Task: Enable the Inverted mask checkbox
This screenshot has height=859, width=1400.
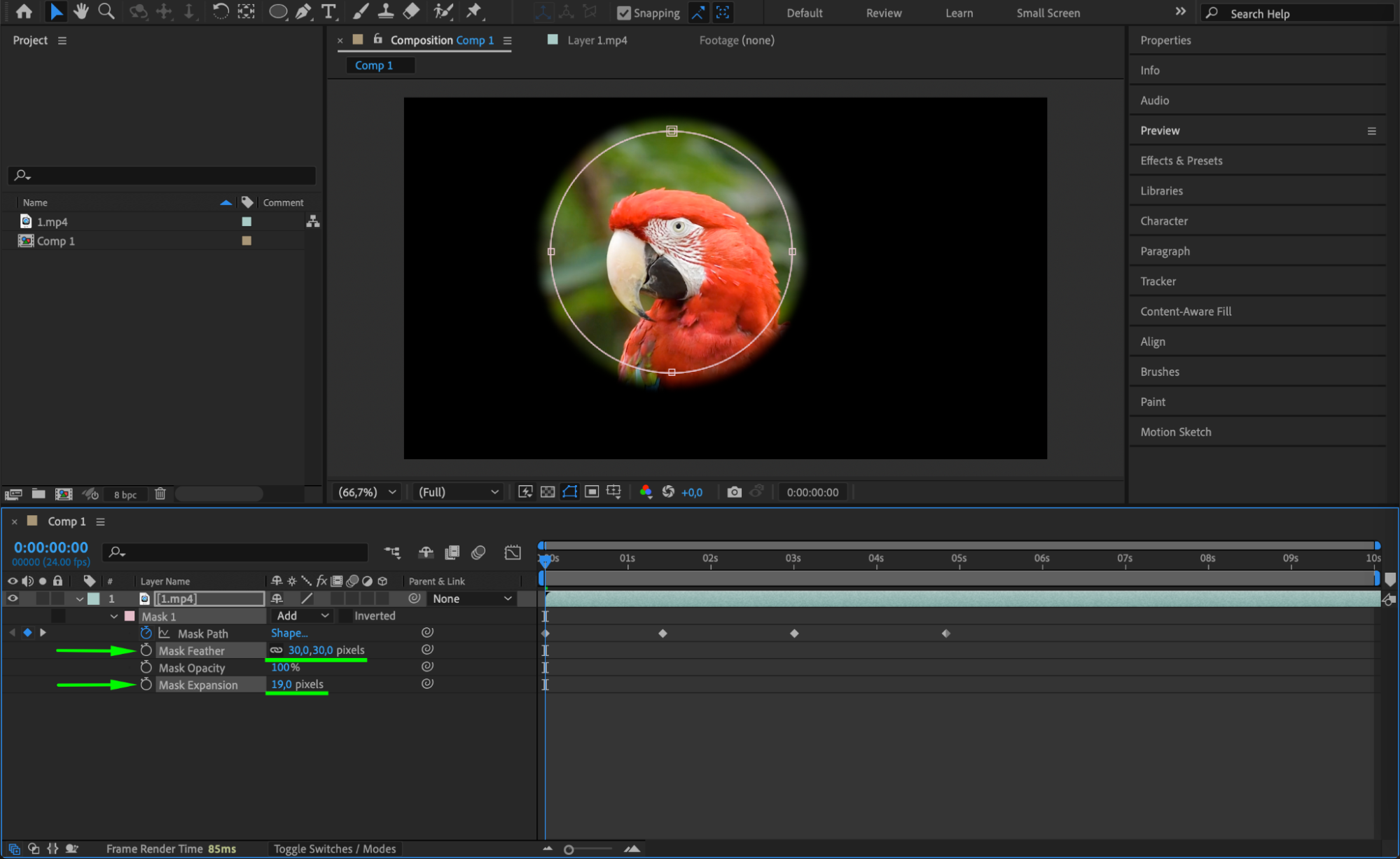Action: 345,616
